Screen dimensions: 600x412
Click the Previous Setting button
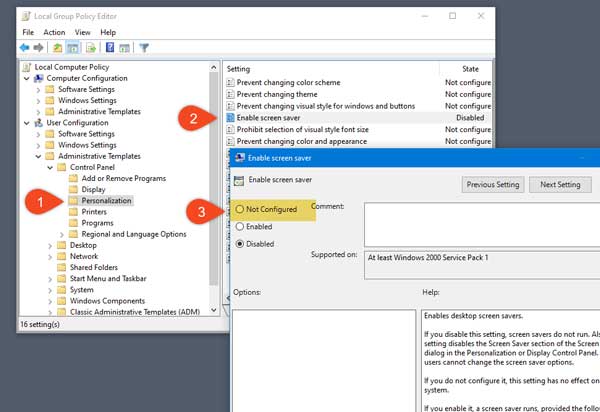(x=494, y=185)
